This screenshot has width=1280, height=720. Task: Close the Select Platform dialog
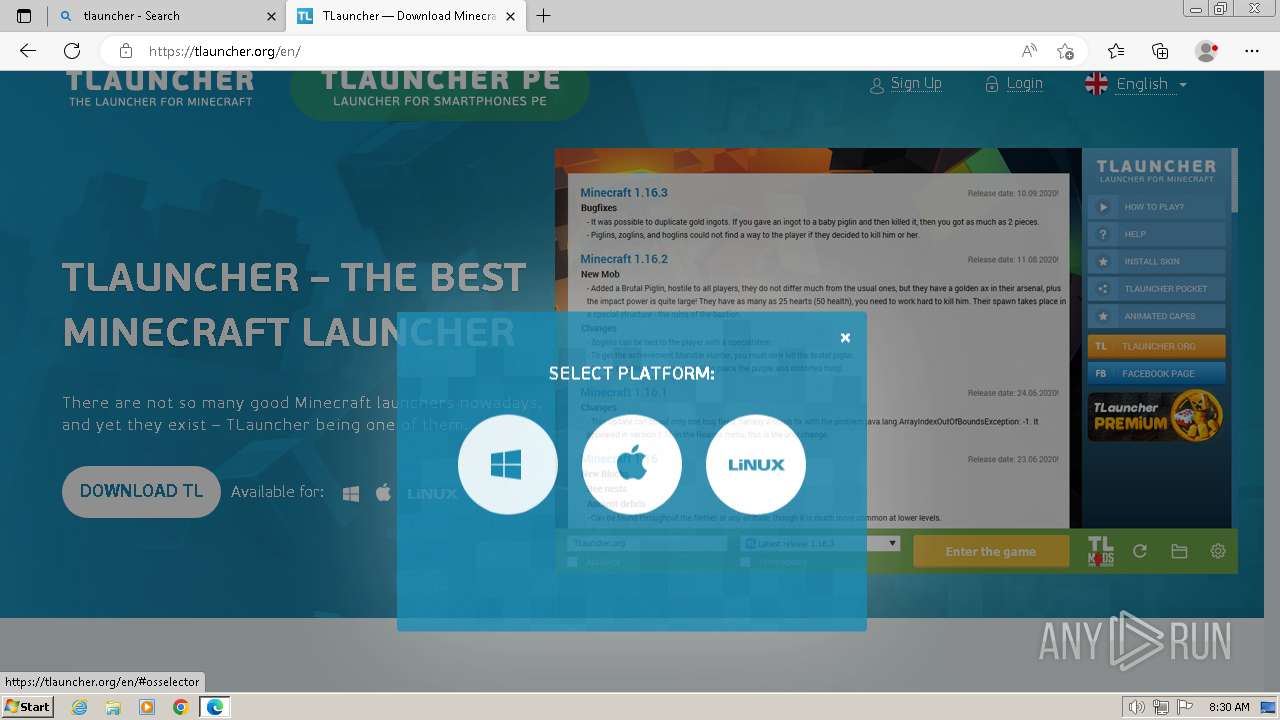pyautogui.click(x=845, y=338)
